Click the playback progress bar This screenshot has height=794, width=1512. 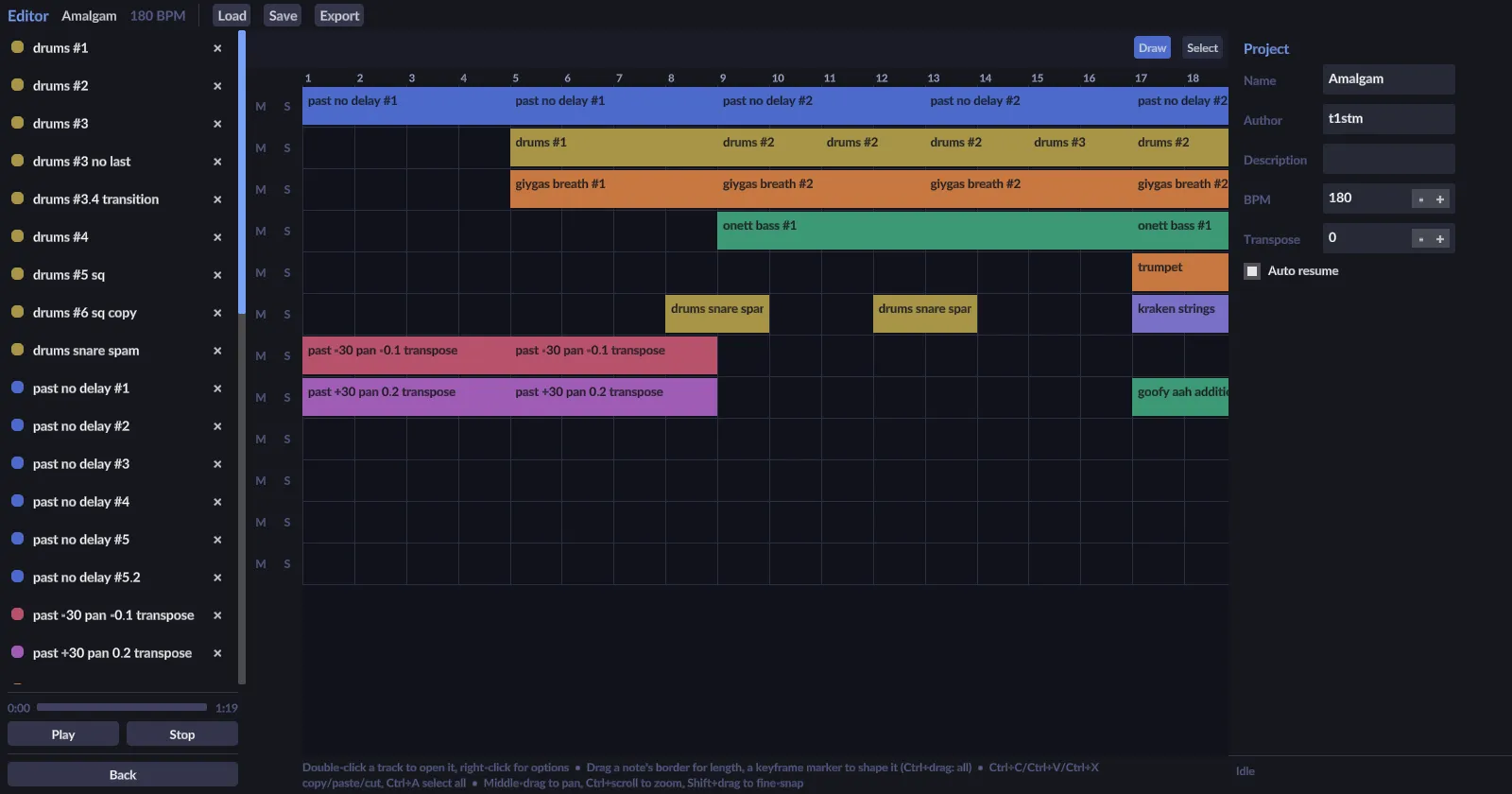[121, 707]
